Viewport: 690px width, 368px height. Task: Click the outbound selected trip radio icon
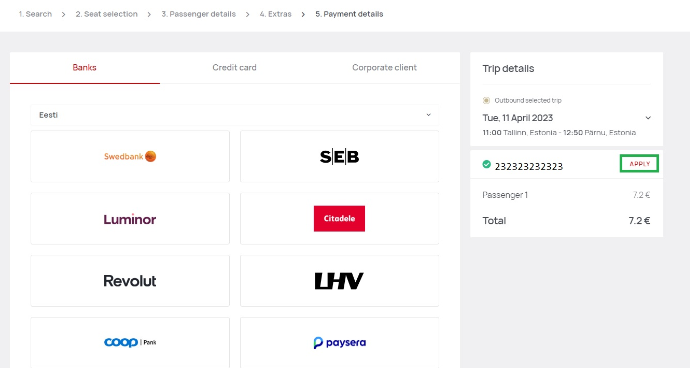pos(486,100)
